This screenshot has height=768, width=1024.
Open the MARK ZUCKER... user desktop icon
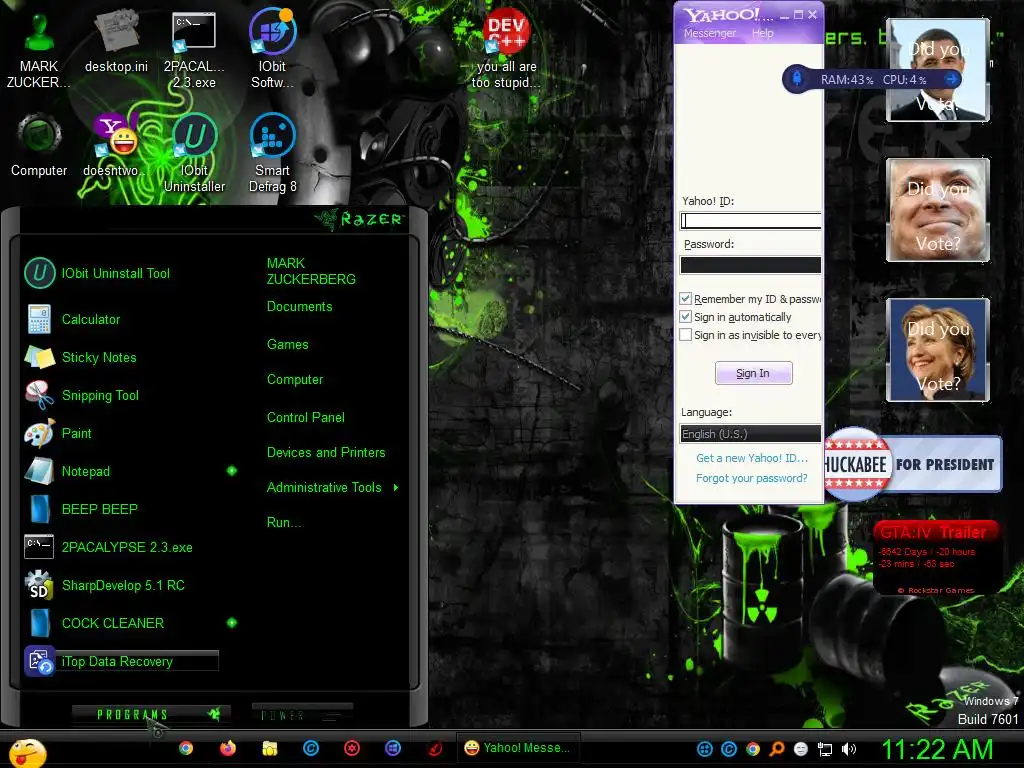pos(39,50)
